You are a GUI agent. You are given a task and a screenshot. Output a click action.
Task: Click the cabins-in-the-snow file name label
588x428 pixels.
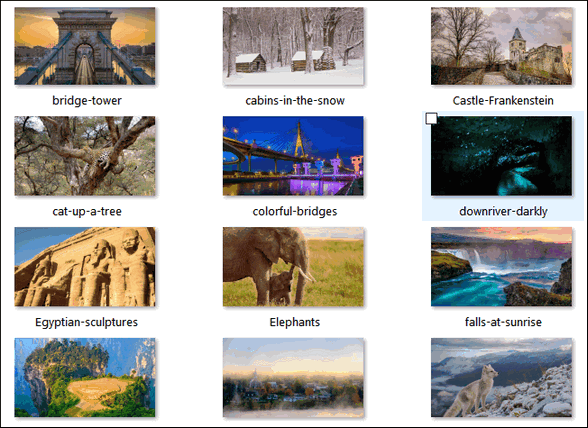(295, 101)
